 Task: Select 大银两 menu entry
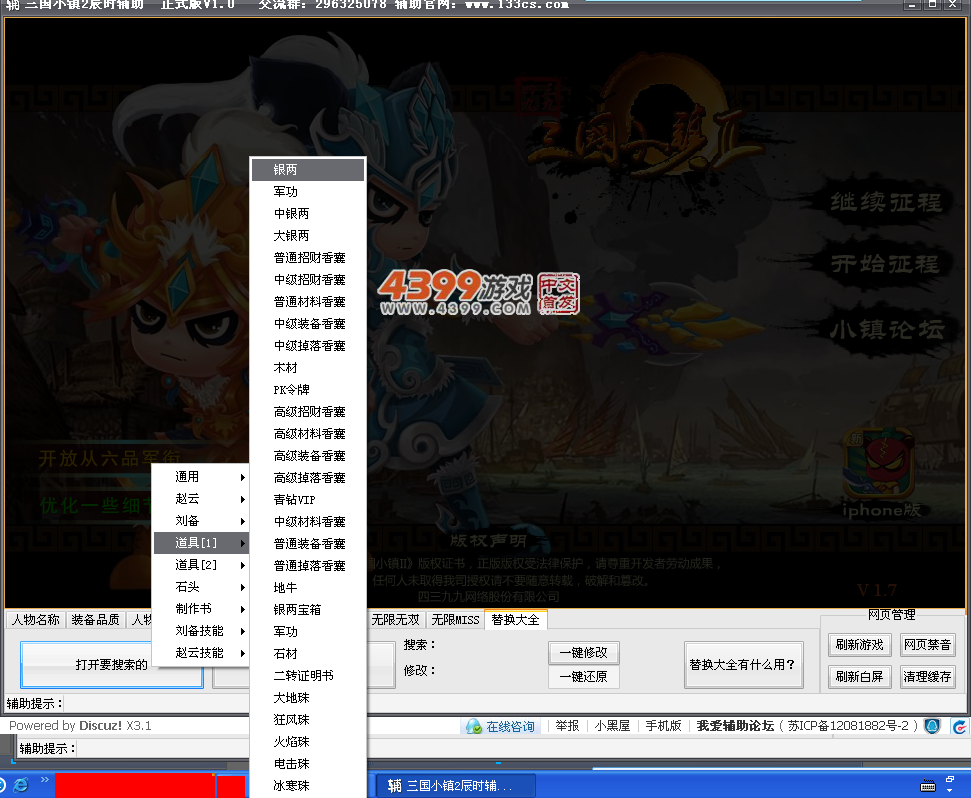308,236
